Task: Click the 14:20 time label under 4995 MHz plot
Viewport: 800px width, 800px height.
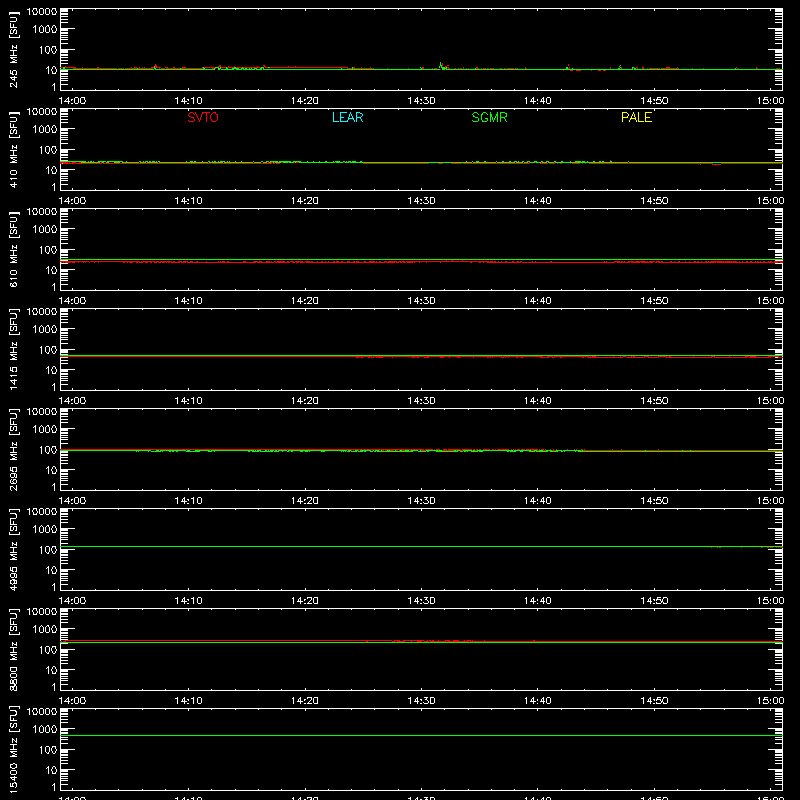Action: coord(305,601)
